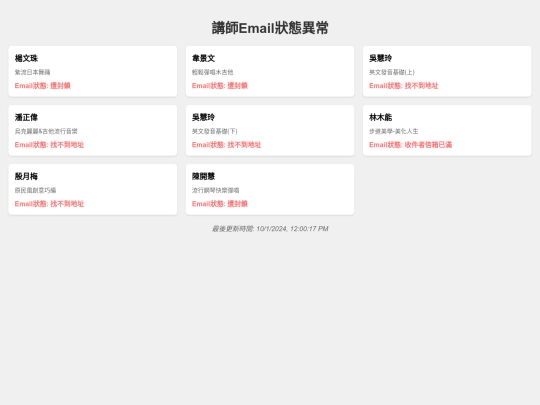Viewport: 540px width, 405px height.
Task: Select instructor name 殷月梅
Action: tap(26, 176)
